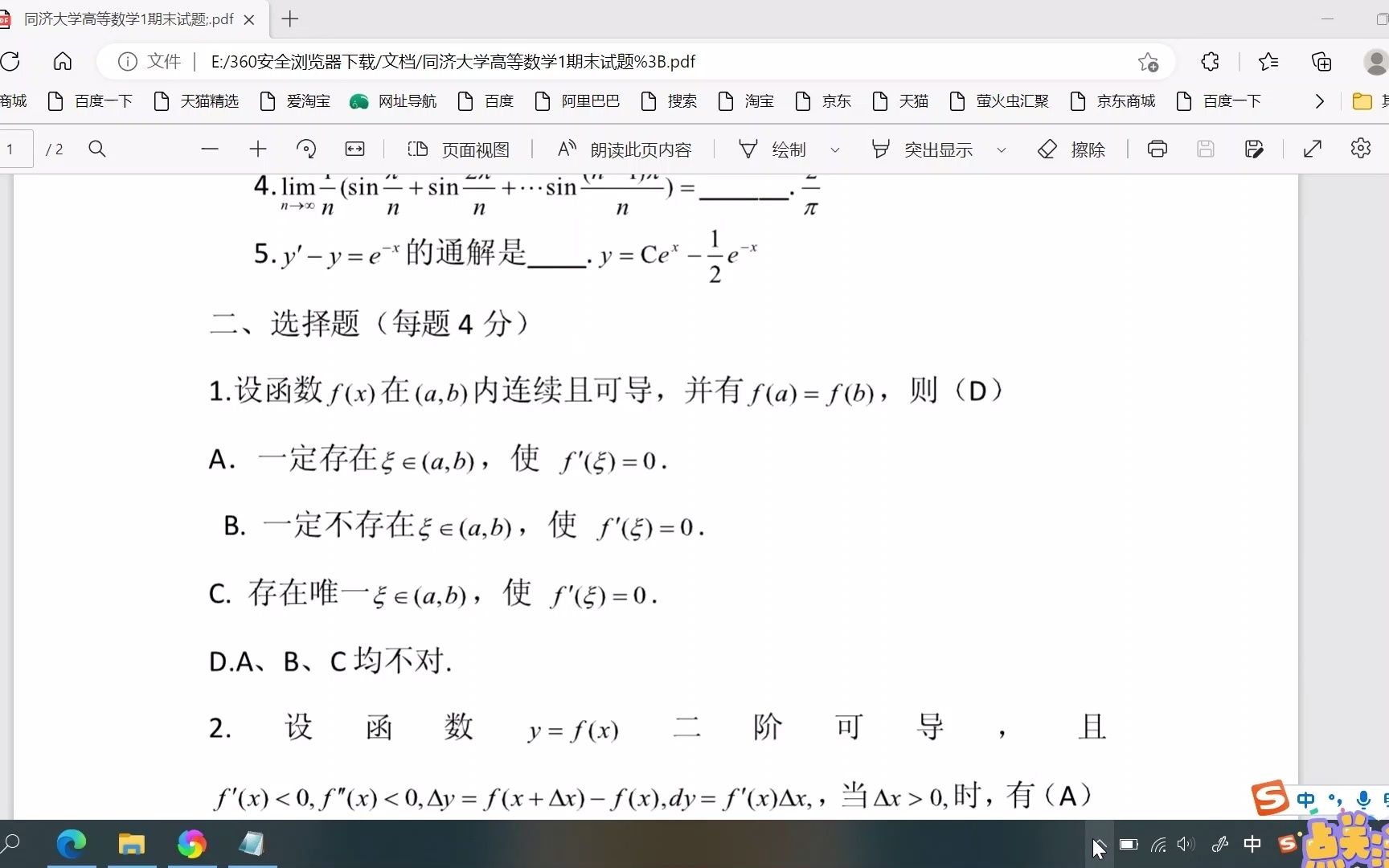Open the 网址导航 bookmark

click(393, 101)
